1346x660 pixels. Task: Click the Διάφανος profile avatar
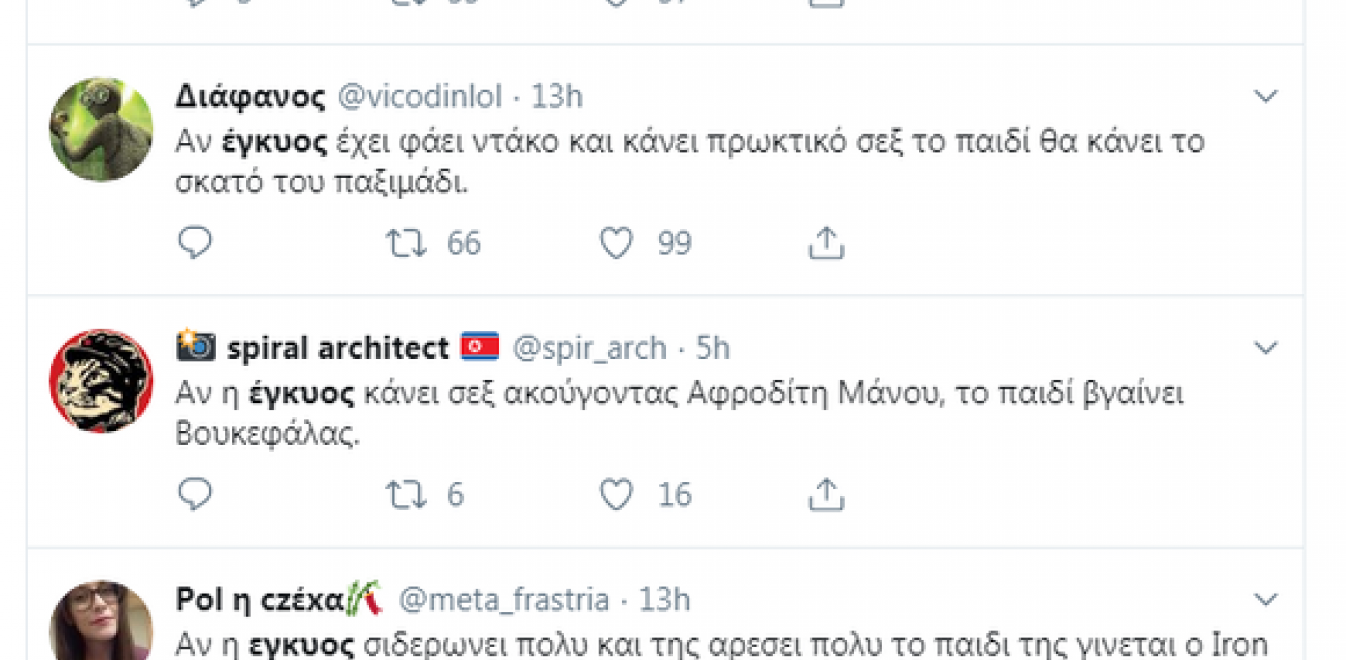(101, 129)
